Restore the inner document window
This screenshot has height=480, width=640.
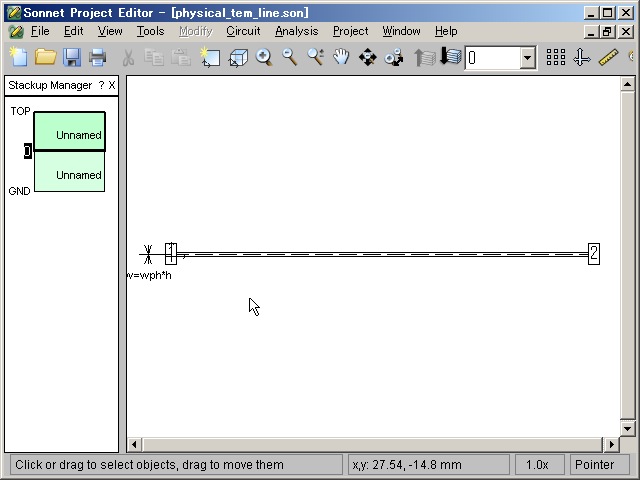pos(607,31)
